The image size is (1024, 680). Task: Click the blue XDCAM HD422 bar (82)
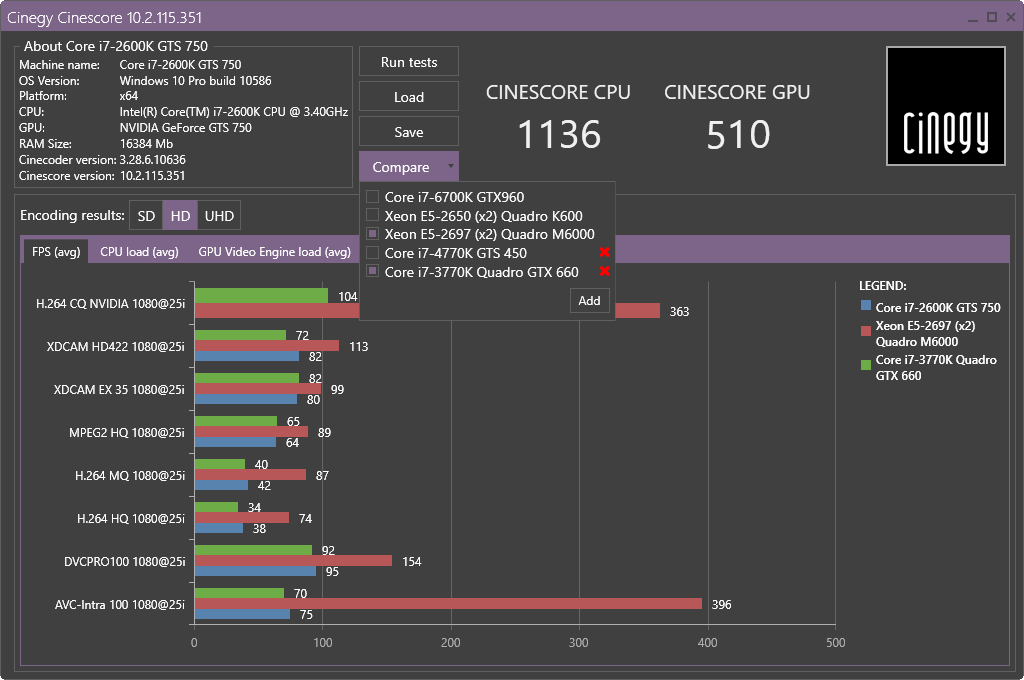(x=247, y=357)
